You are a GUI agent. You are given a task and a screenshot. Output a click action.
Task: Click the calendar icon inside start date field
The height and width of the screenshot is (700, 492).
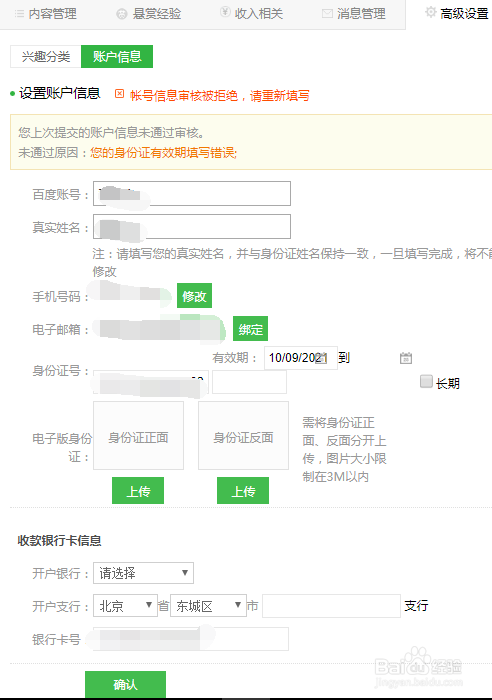point(321,358)
